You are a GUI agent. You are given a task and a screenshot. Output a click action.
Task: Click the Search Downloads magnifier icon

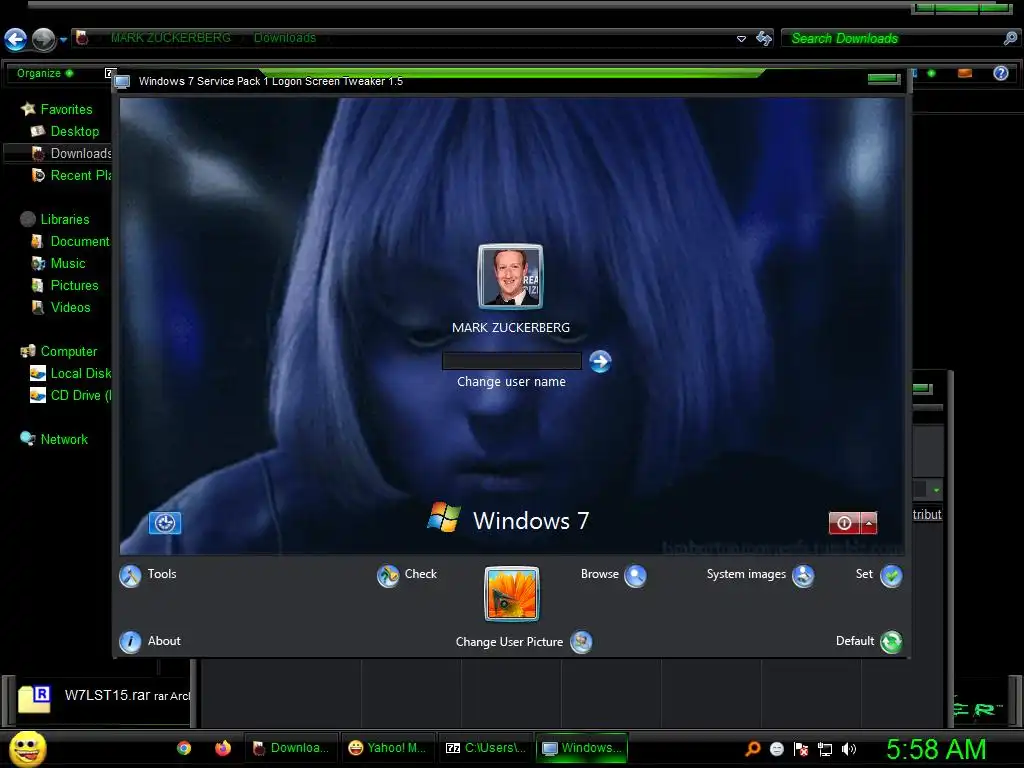1010,39
